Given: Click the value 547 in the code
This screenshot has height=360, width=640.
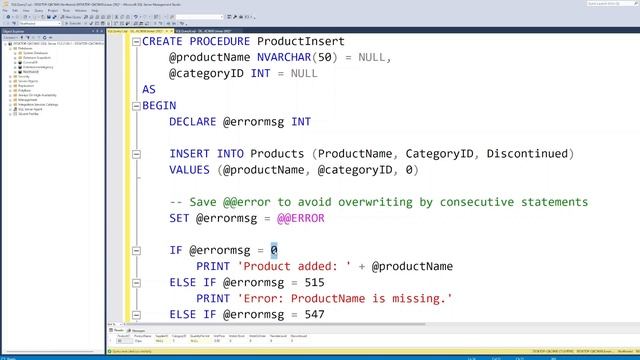Looking at the screenshot, I should click(315, 315).
